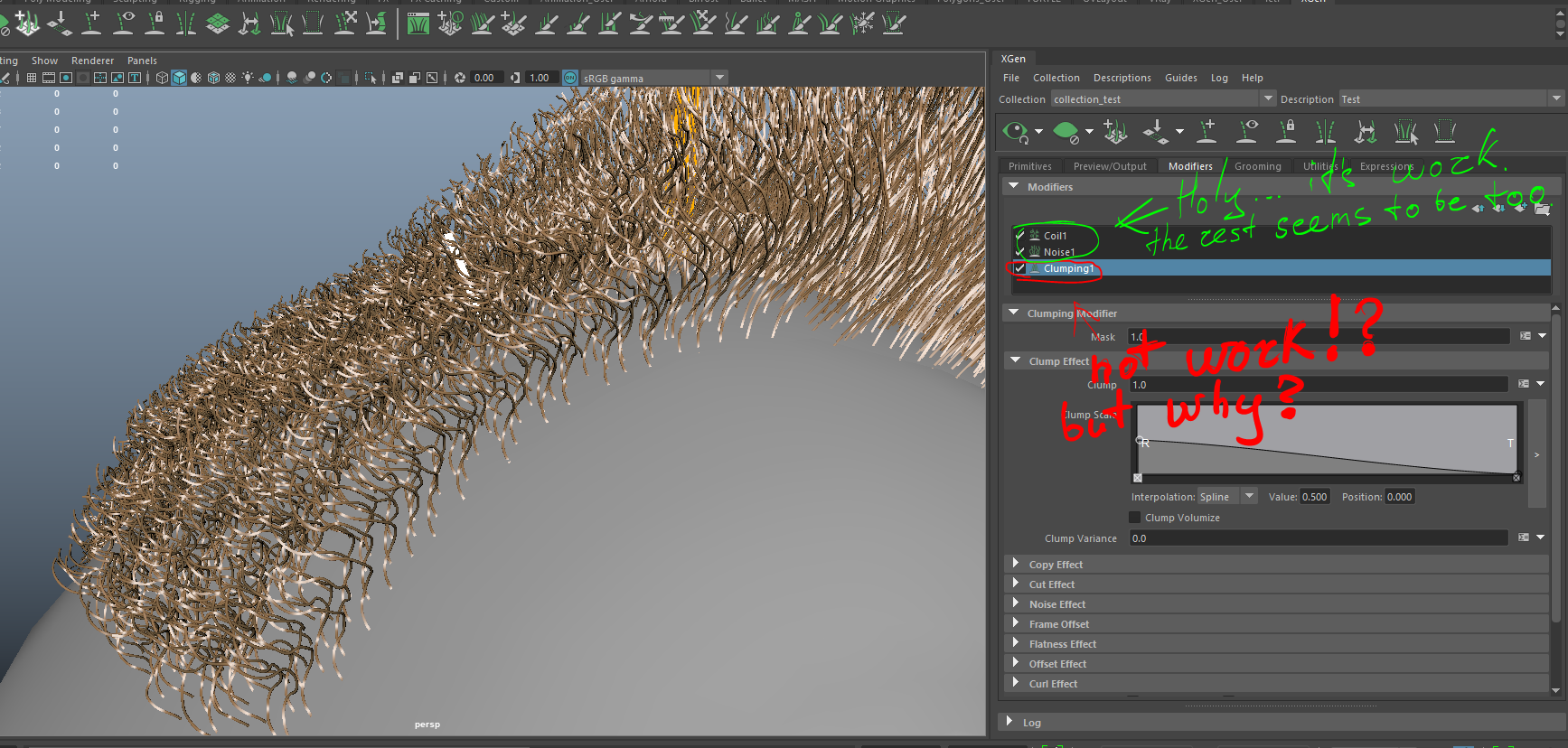1568x748 pixels.
Task: Open the Collection dropdown collection_test
Action: pyautogui.click(x=1269, y=98)
